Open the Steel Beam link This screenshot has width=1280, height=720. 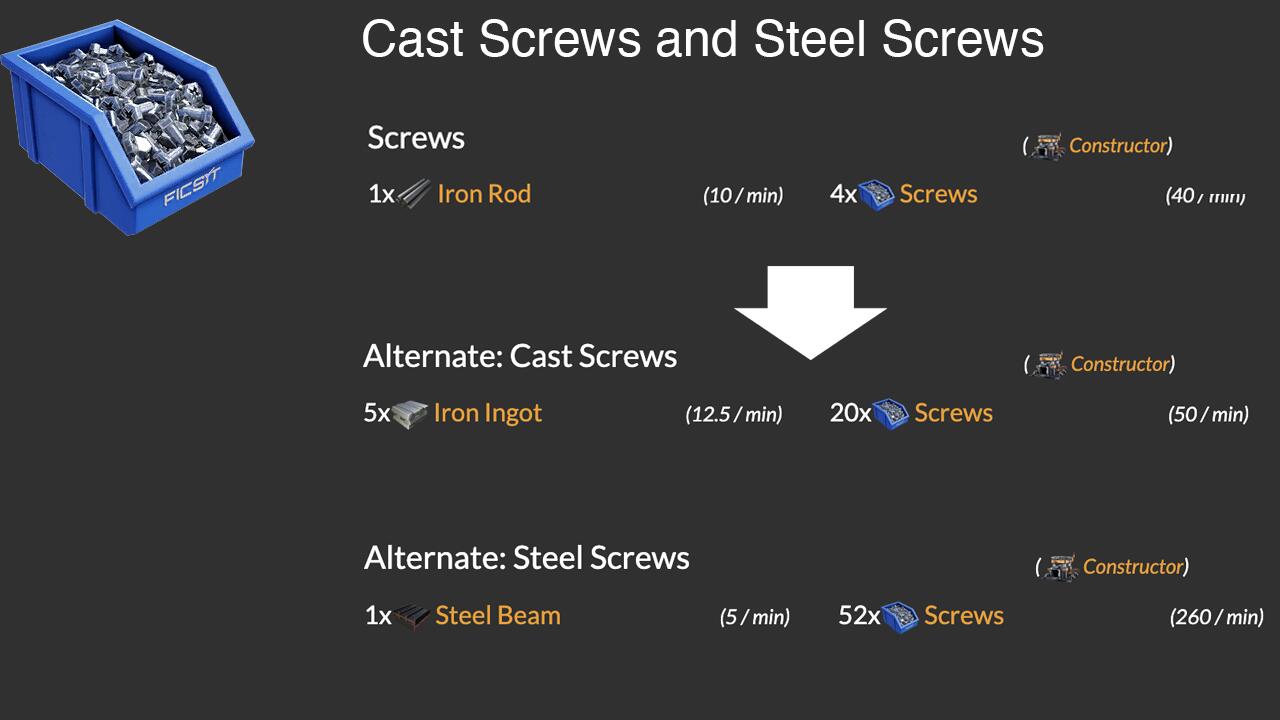point(498,615)
